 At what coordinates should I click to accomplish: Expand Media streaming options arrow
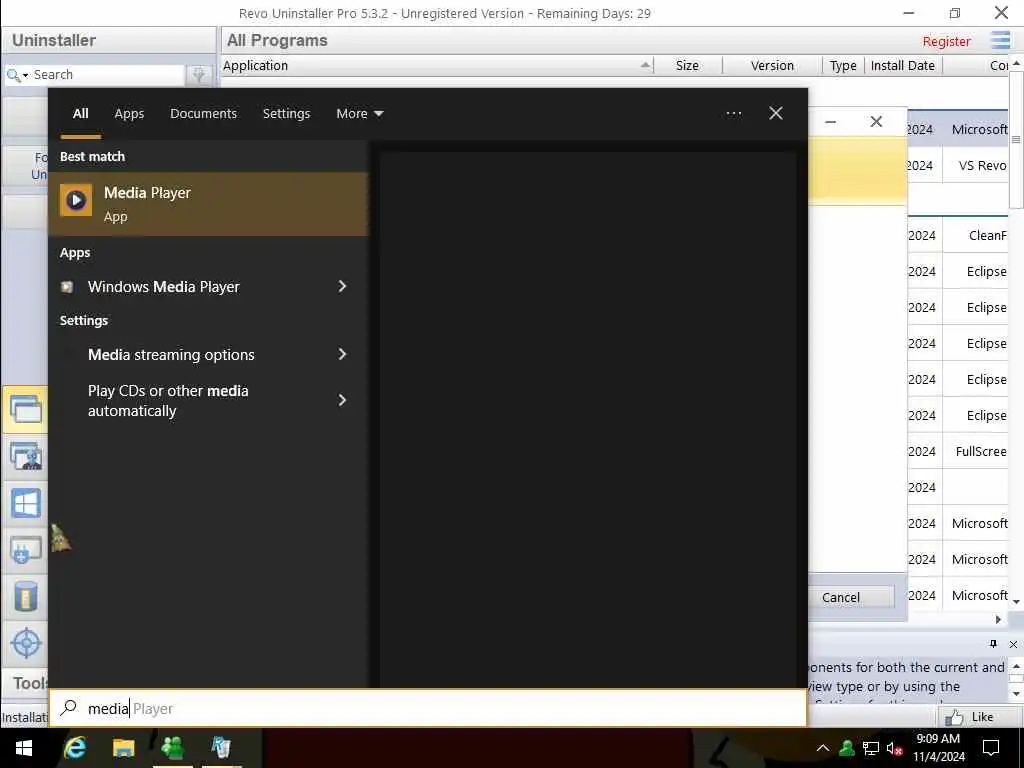[x=342, y=355]
